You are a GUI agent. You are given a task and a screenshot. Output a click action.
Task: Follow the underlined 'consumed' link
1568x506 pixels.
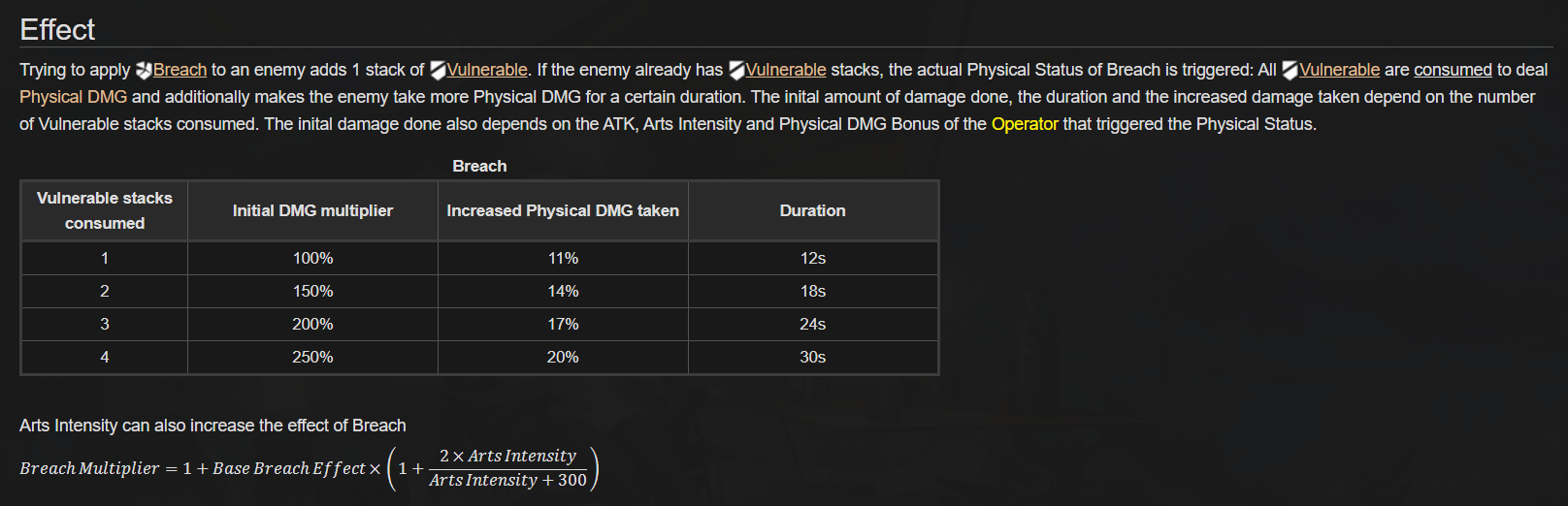coord(1453,70)
